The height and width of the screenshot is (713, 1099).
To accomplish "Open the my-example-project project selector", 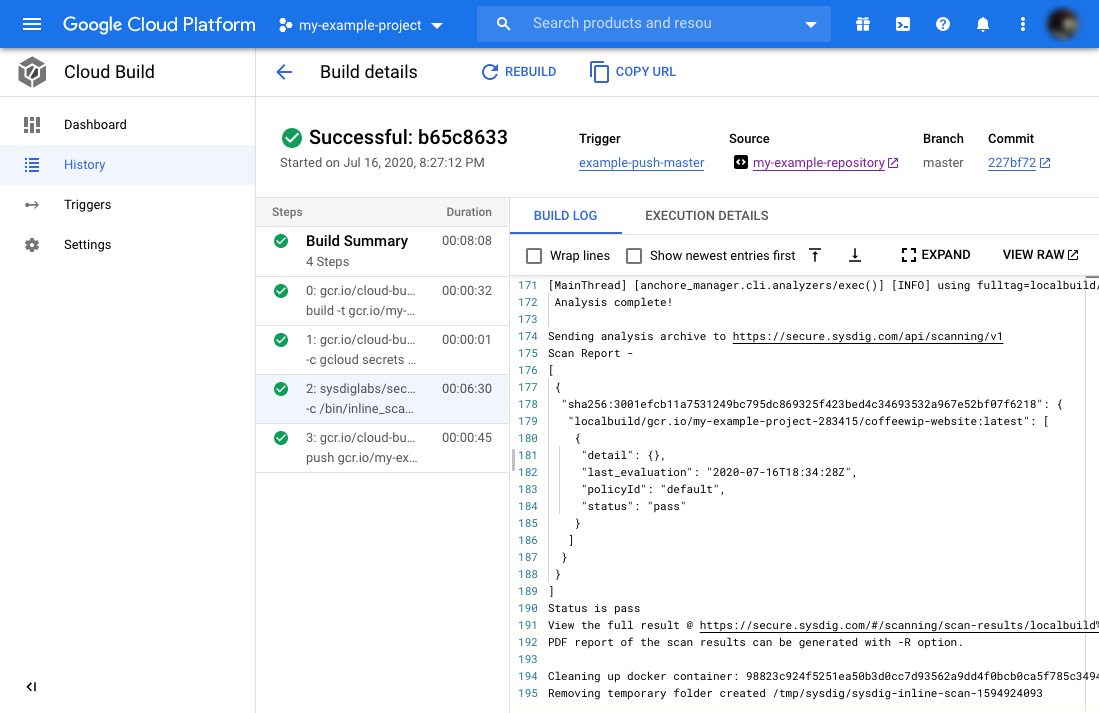I will (x=361, y=25).
